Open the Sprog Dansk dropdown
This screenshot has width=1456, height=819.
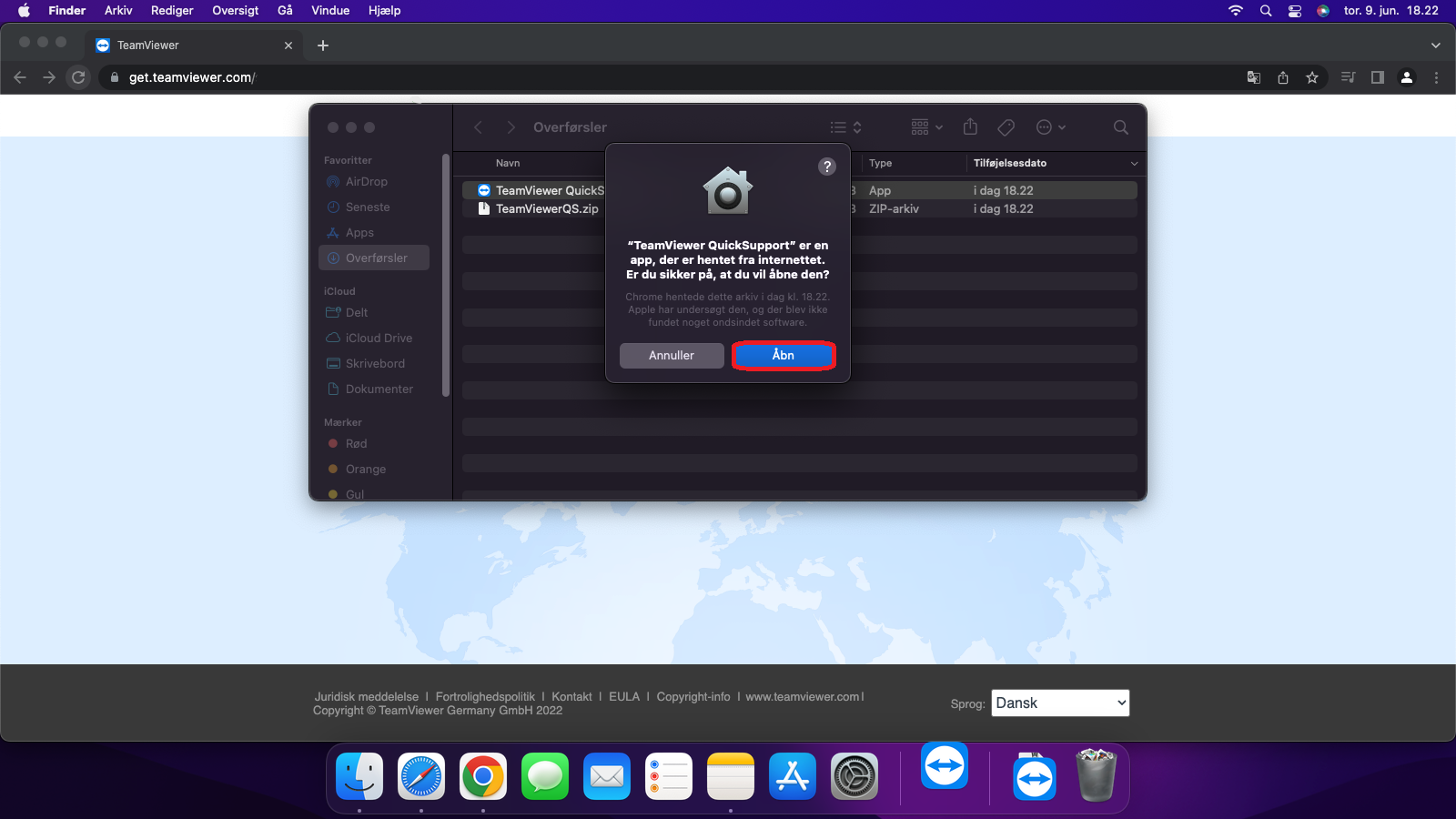point(1060,703)
